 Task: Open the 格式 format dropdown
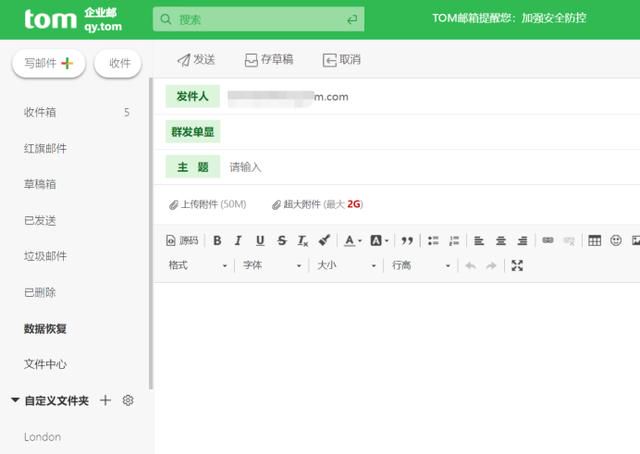[x=198, y=266]
